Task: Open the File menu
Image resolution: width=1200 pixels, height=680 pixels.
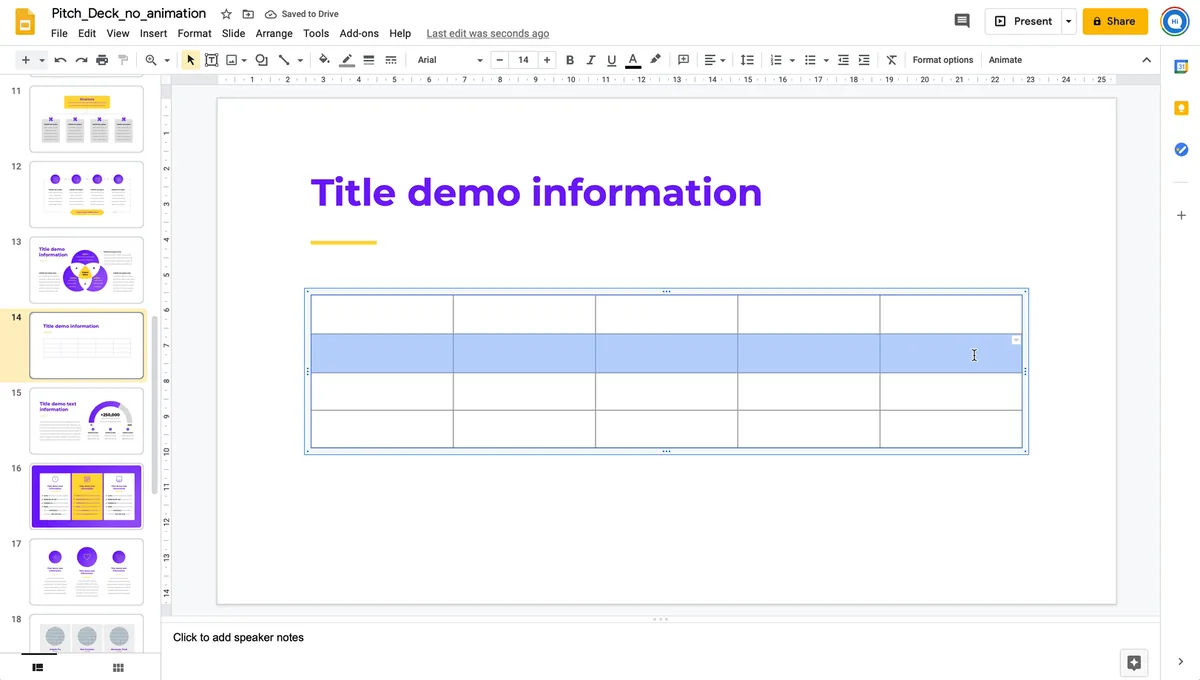Action: click(x=59, y=33)
